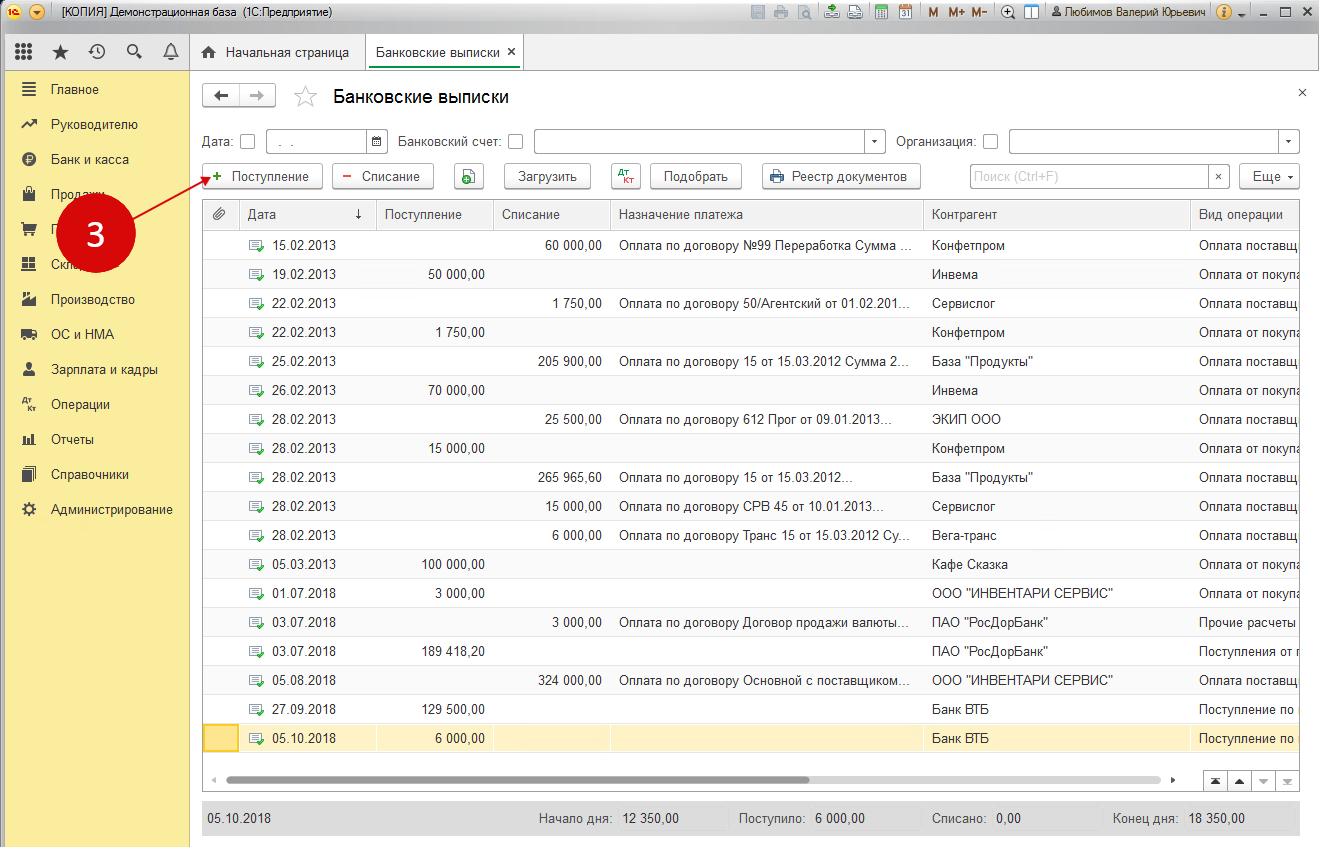Click the Дата filter input field
The height and width of the screenshot is (847, 1319).
click(x=317, y=141)
